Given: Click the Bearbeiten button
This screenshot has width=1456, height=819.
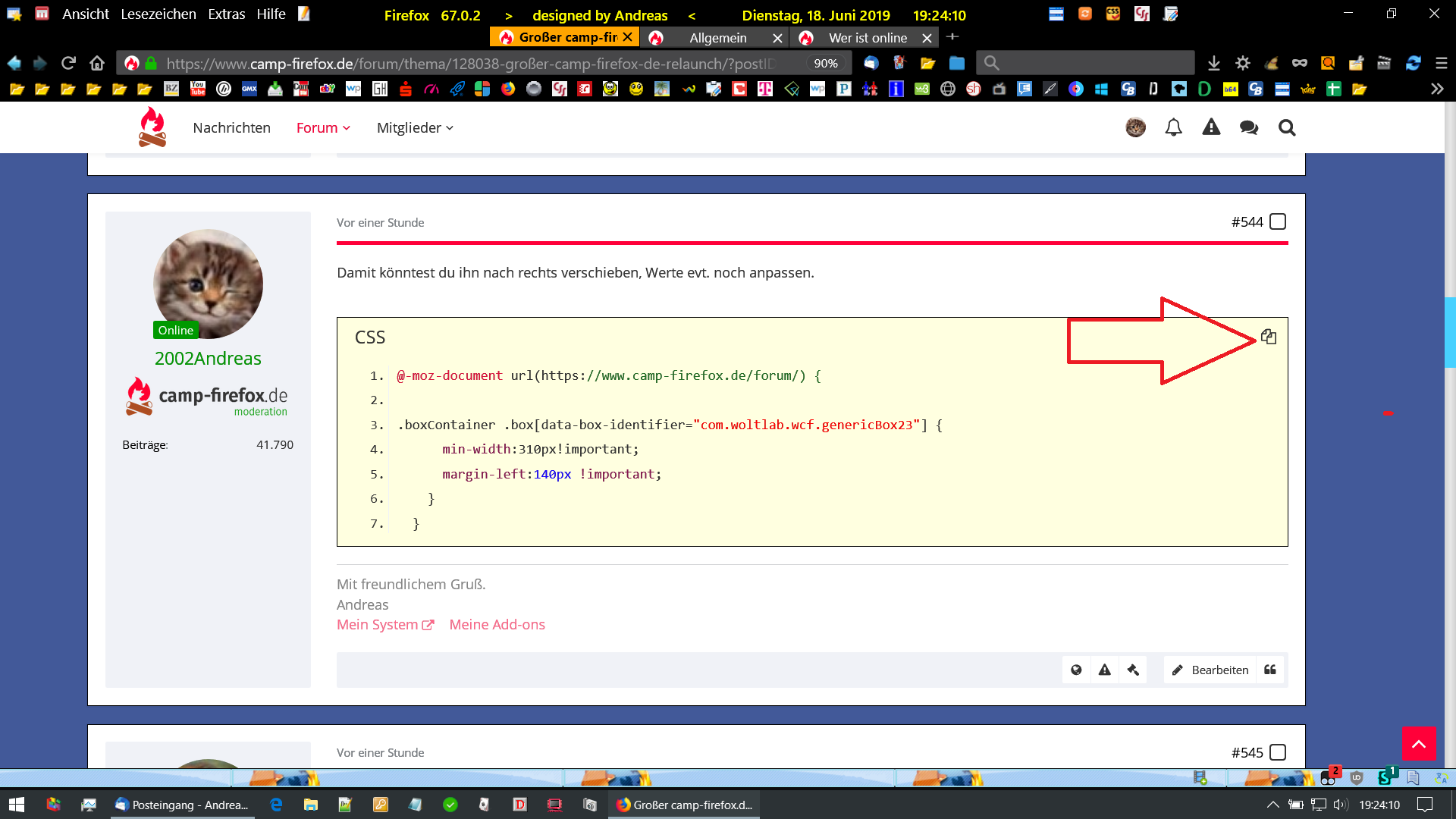Looking at the screenshot, I should [1210, 670].
